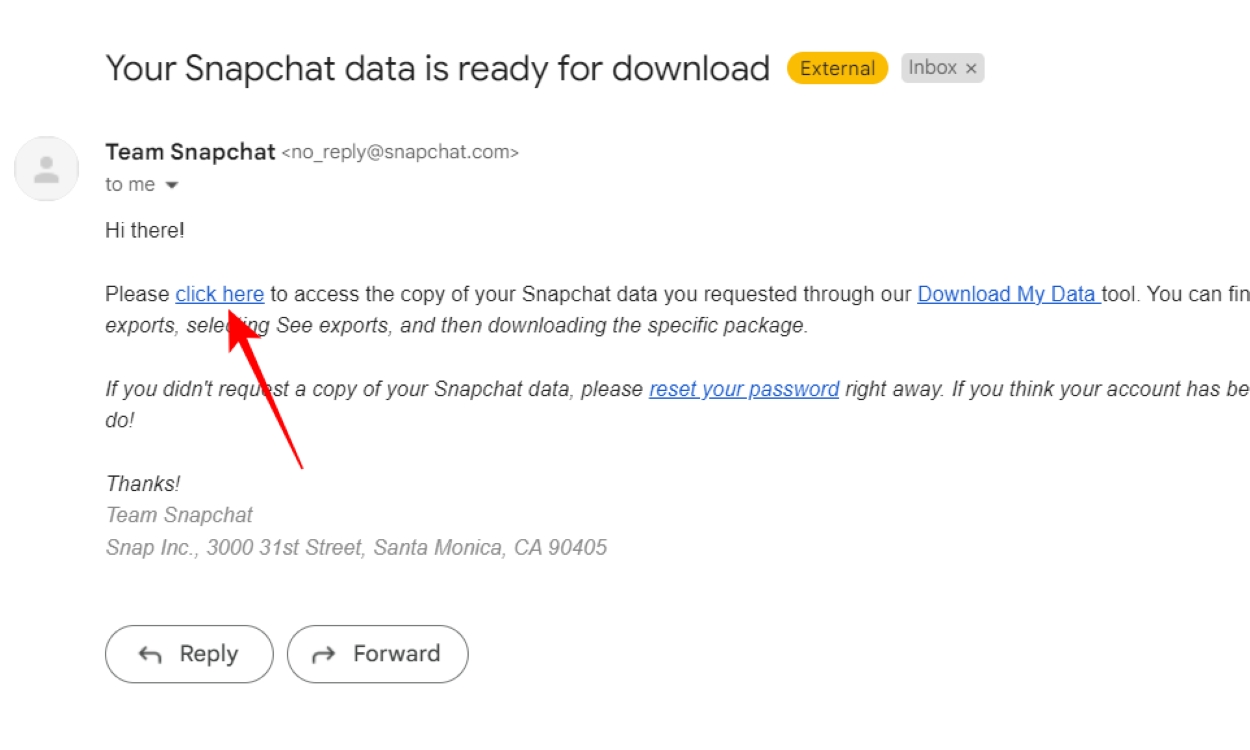Click the 'Download My Data' link
The image size is (1250, 750).
point(1007,294)
